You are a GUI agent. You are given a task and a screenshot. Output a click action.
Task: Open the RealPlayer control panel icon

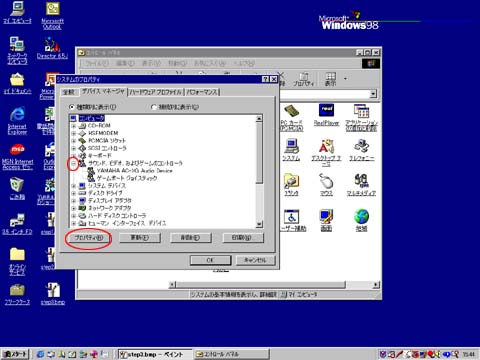coord(326,111)
